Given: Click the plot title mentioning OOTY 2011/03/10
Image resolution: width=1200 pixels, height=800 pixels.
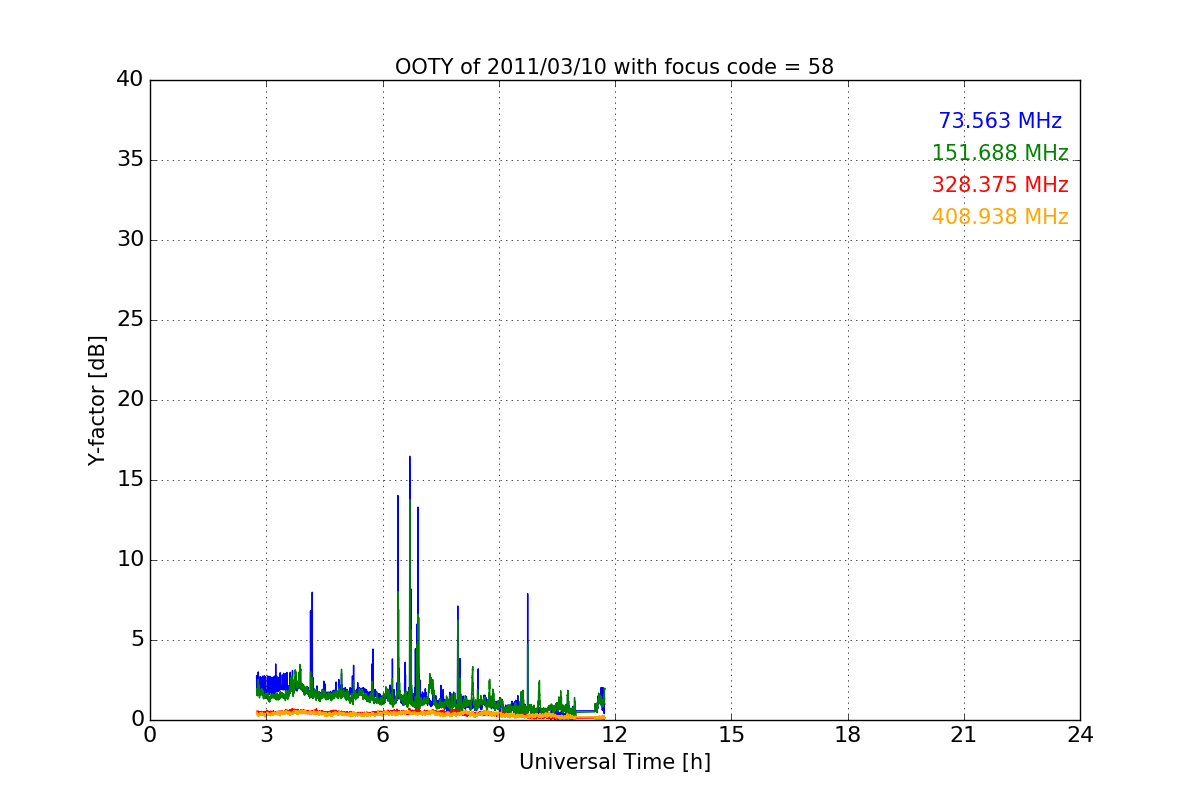Looking at the screenshot, I should (614, 67).
